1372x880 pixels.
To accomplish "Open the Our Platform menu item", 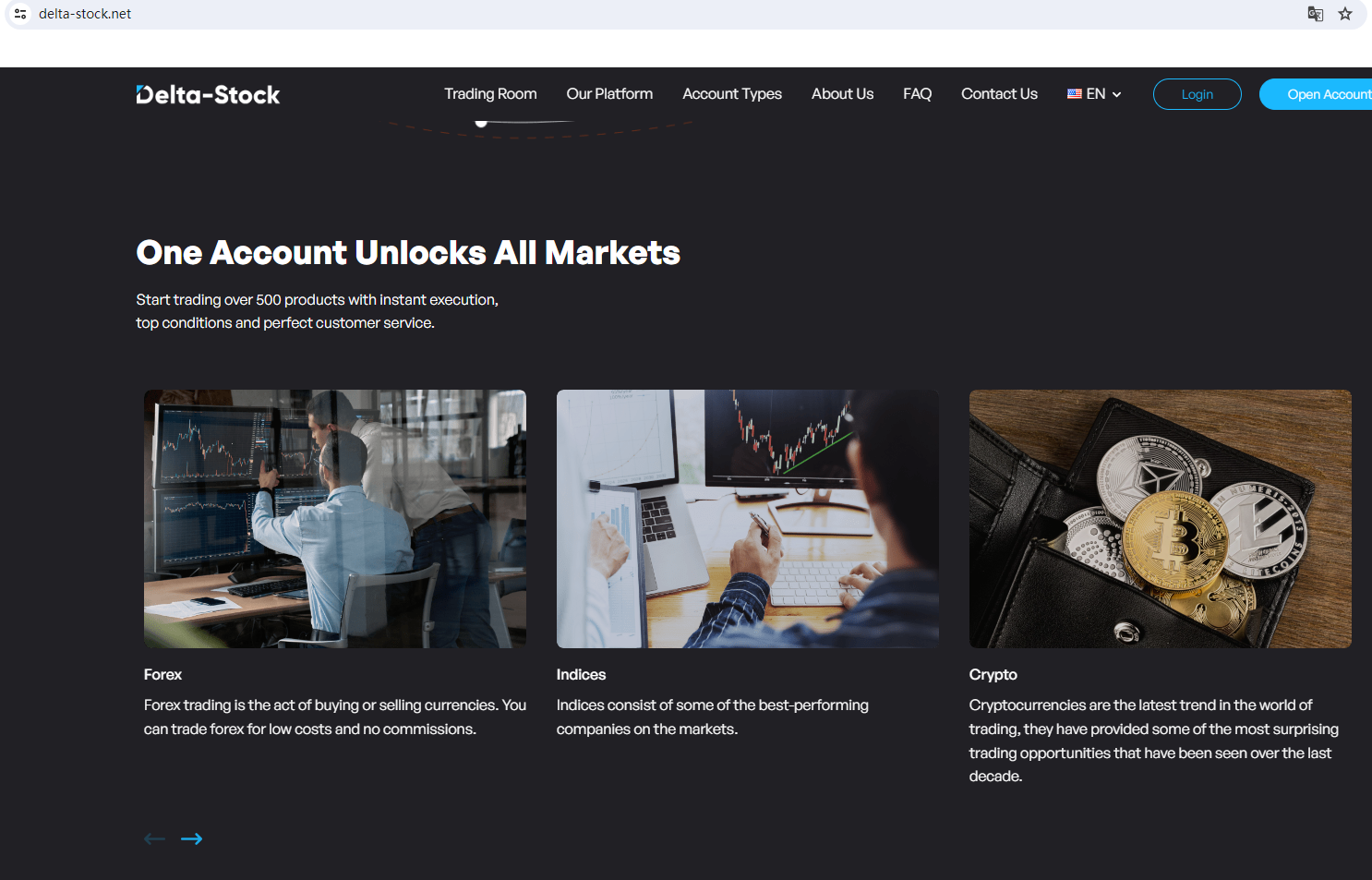I will pos(609,94).
